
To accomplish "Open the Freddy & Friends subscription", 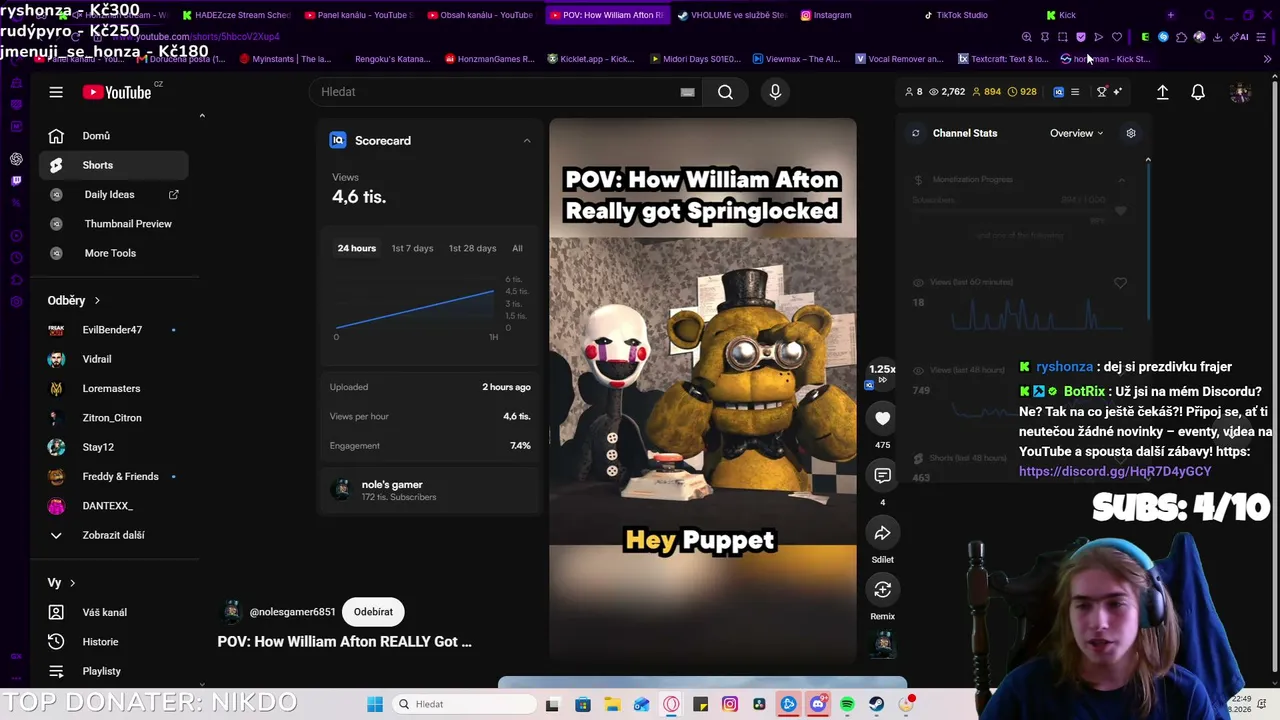I will click(114, 476).
